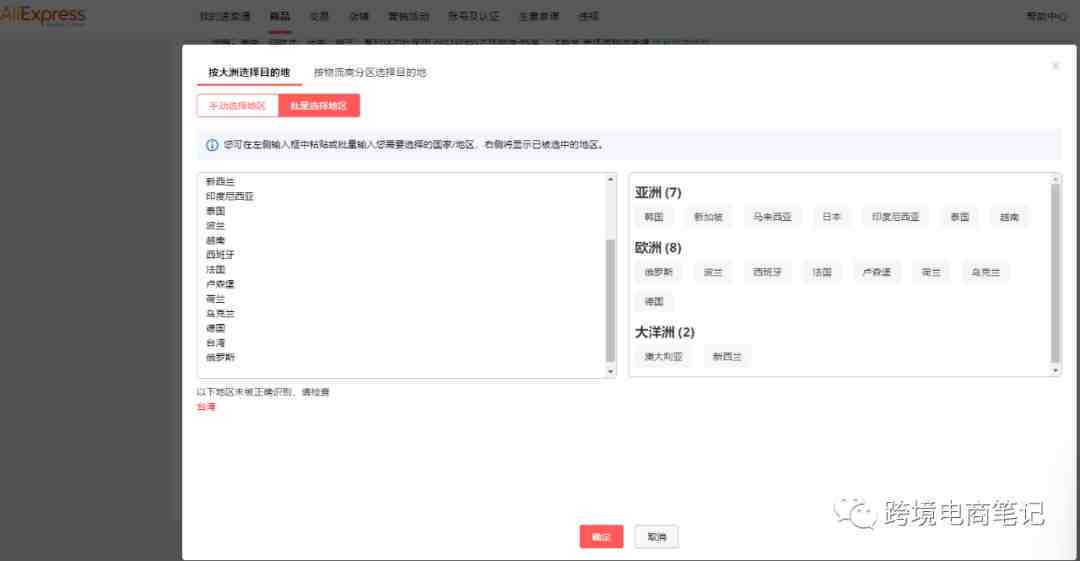The width and height of the screenshot is (1080, 561).
Task: Switch to 按物流商分区选择目的地 tab
Action: pos(370,72)
